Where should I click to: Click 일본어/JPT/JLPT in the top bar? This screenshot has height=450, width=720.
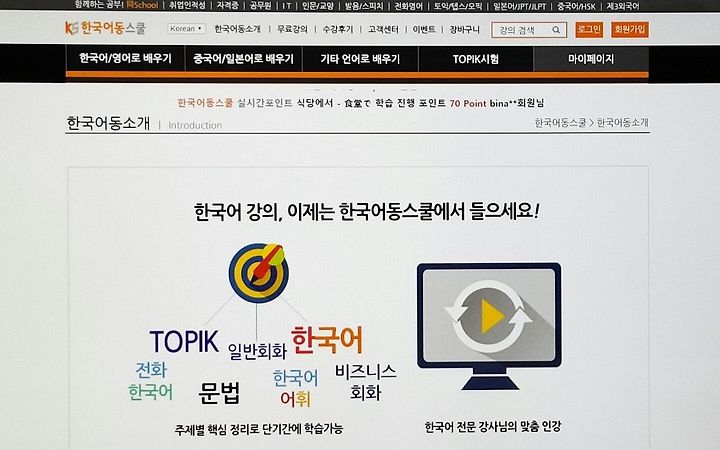520,6
